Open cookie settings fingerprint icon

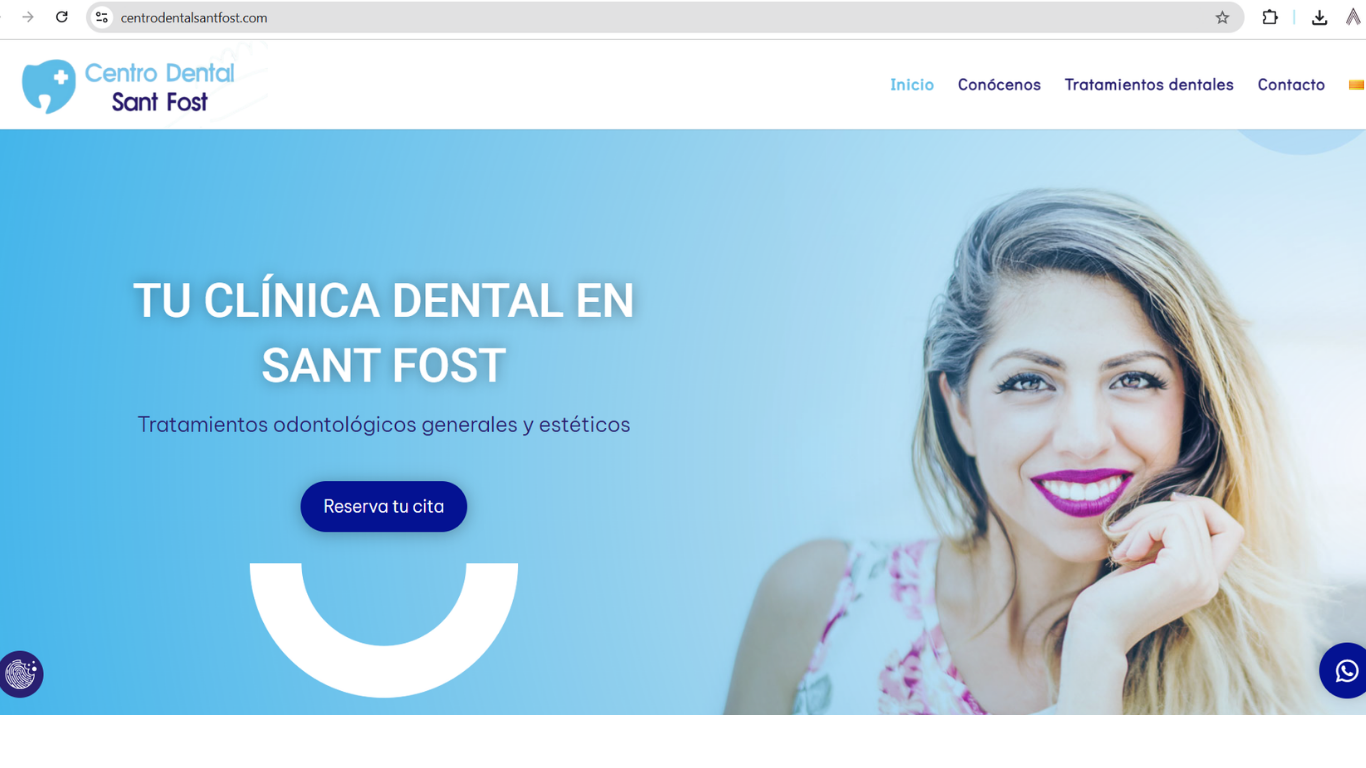[x=21, y=674]
